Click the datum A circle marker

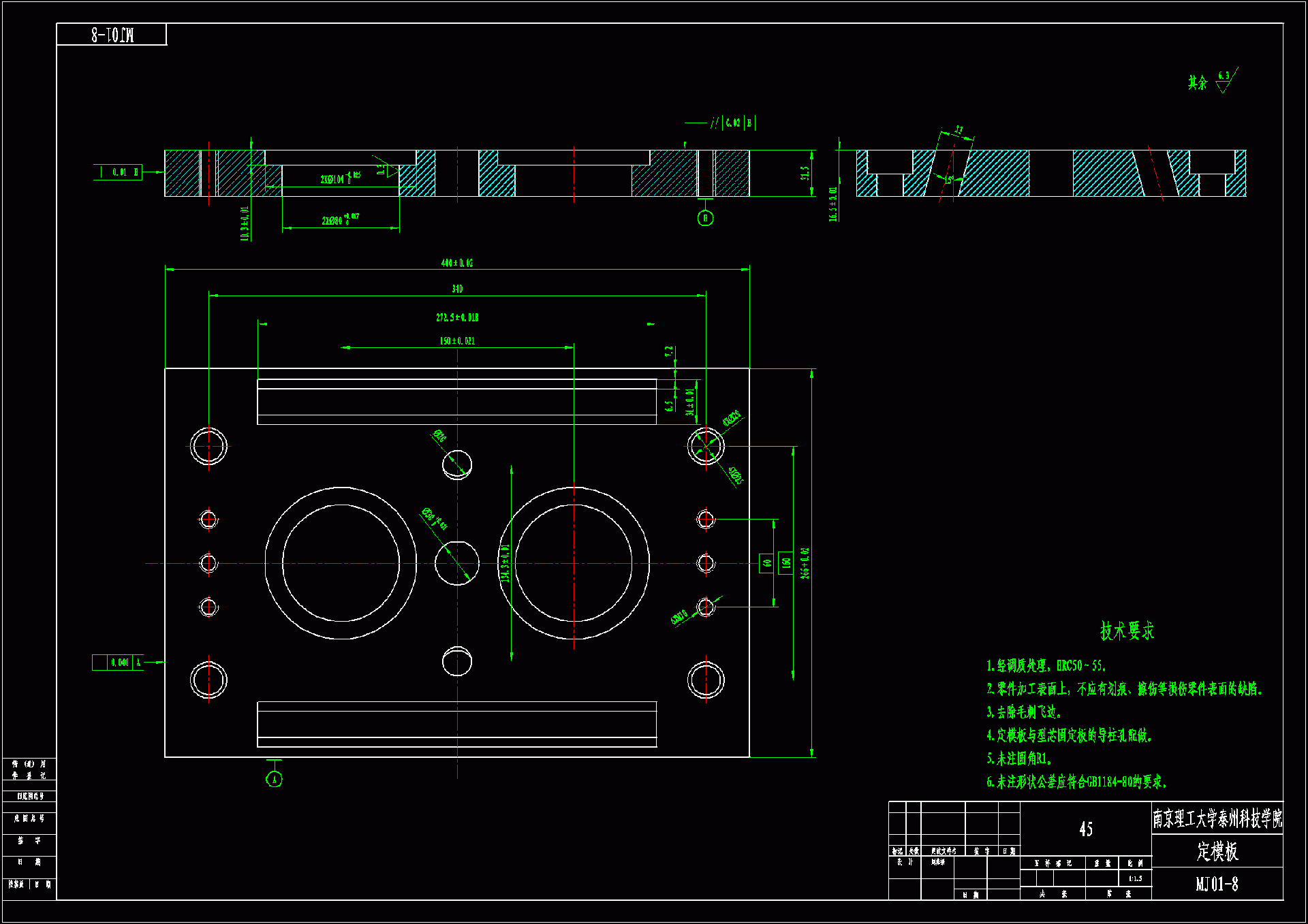point(274,779)
